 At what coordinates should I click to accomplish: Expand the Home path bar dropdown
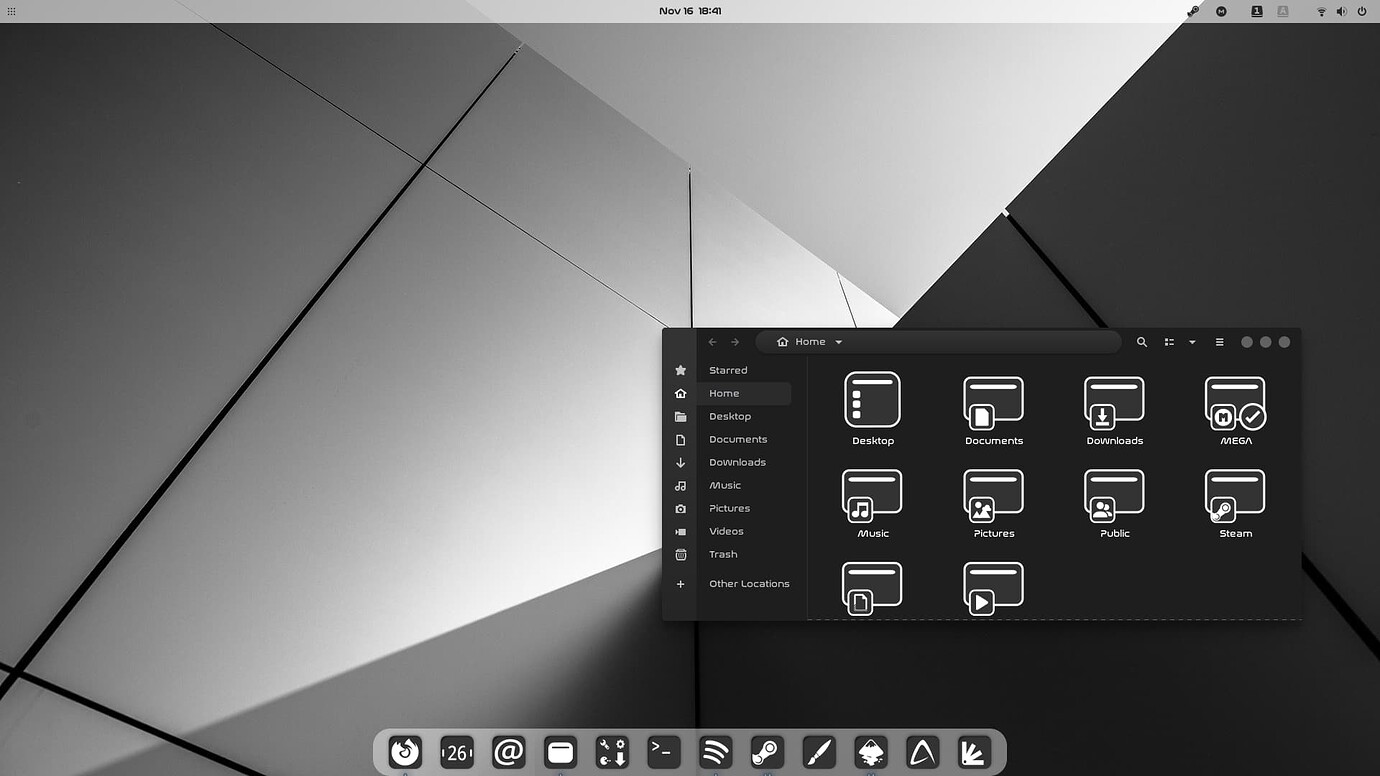point(838,341)
